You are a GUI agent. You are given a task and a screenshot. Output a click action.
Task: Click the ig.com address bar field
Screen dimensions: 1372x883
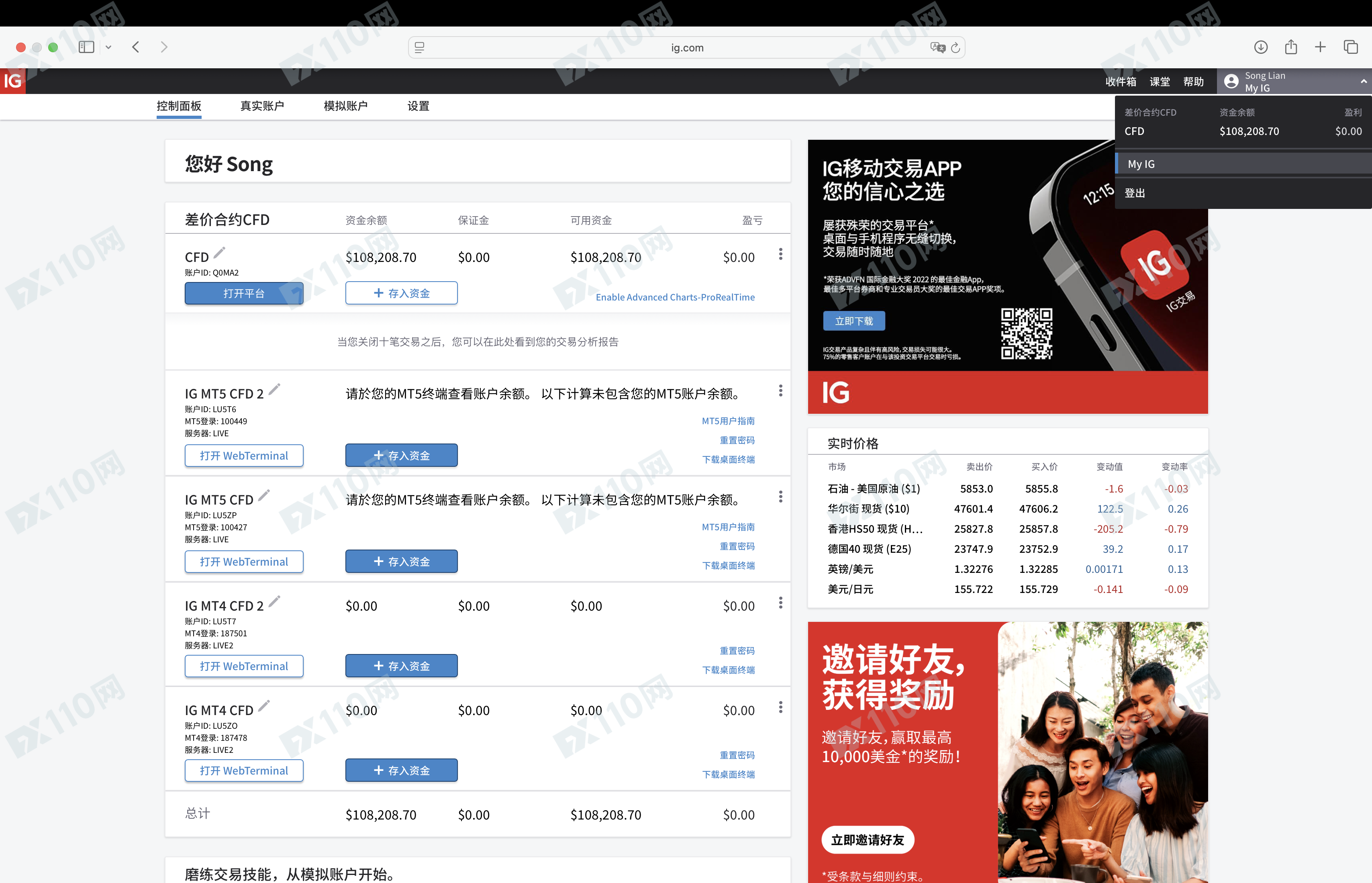[x=686, y=47]
